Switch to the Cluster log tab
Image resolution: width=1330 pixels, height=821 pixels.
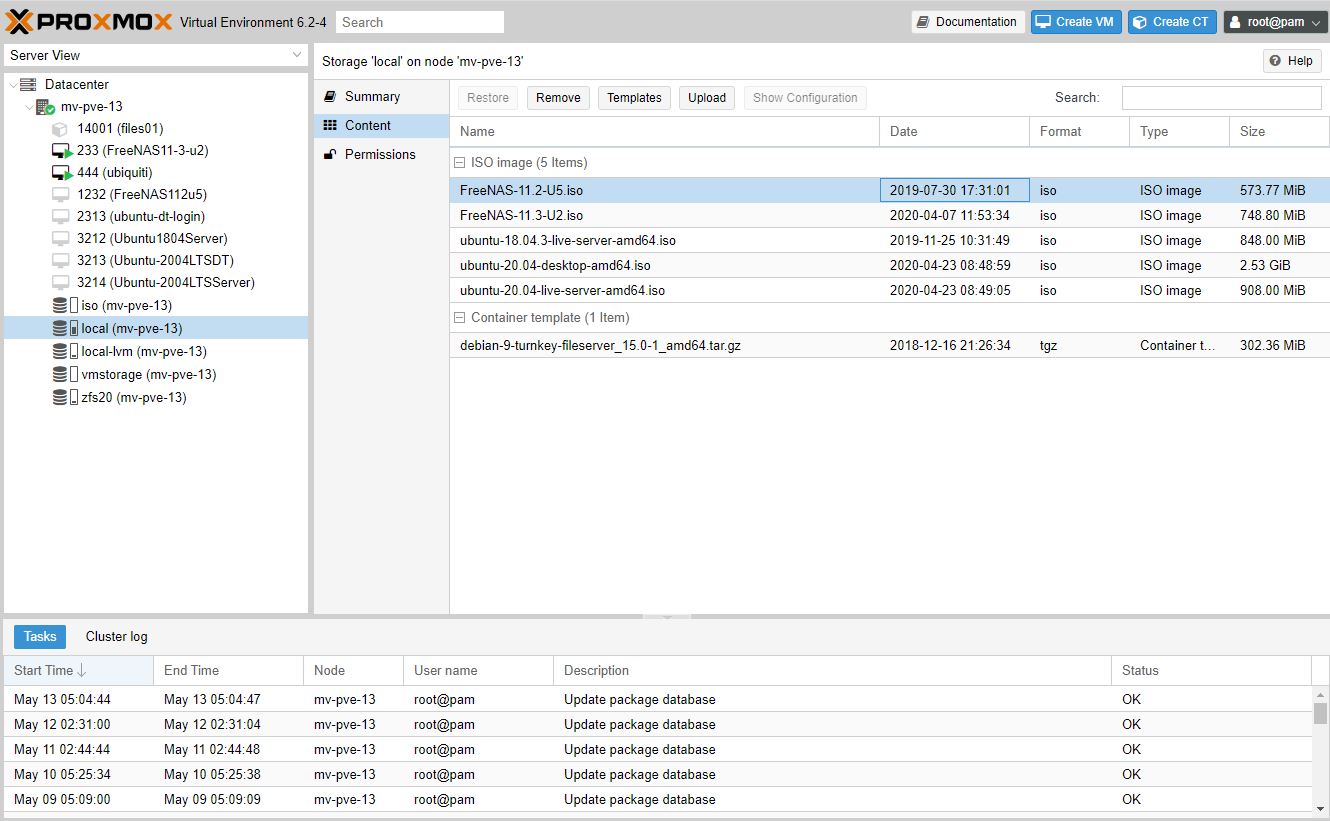tap(116, 637)
